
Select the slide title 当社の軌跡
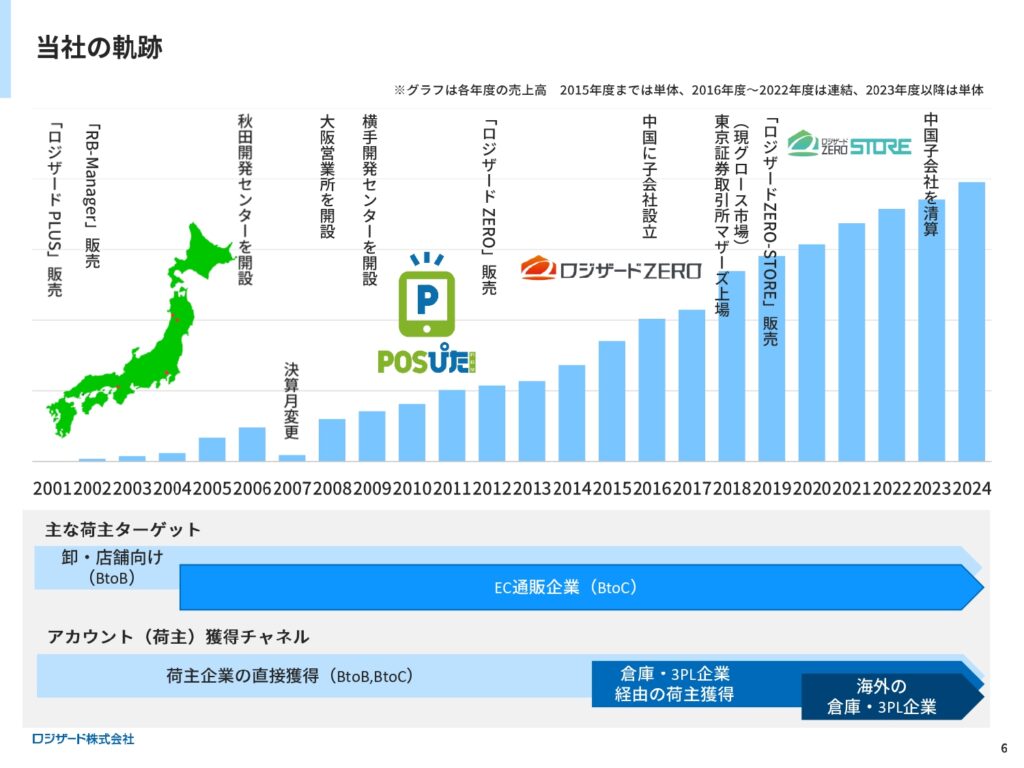[x=99, y=48]
